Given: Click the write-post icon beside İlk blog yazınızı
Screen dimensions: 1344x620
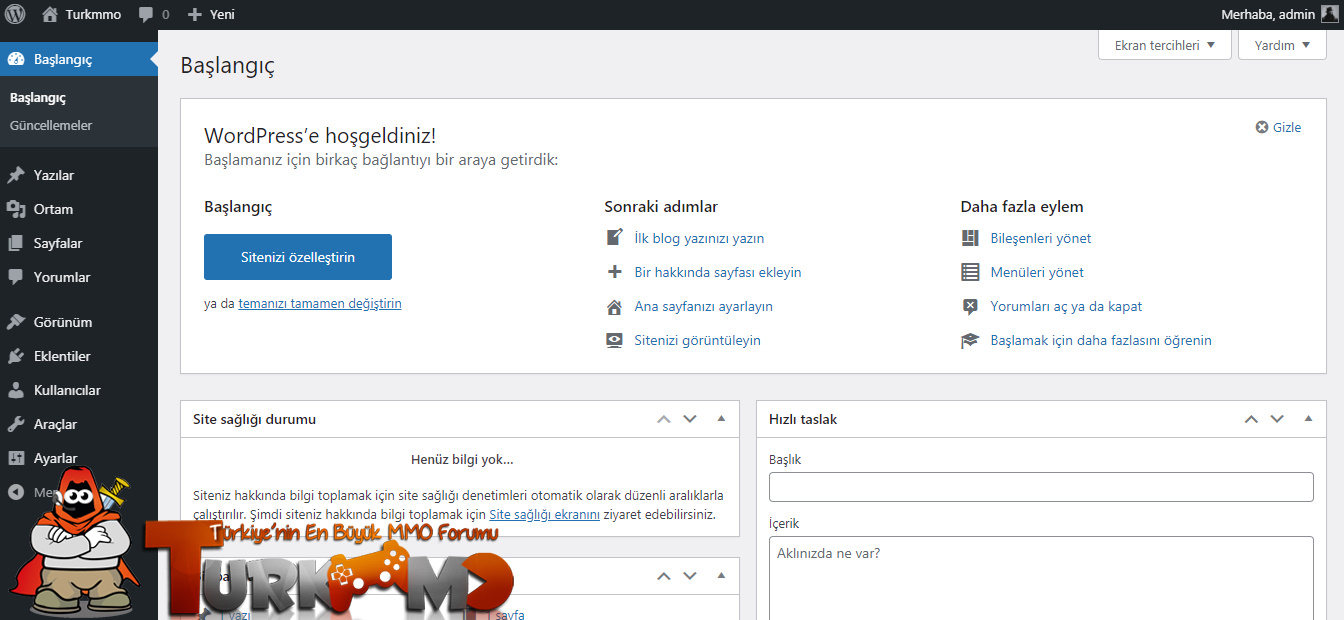Looking at the screenshot, I should (x=615, y=238).
